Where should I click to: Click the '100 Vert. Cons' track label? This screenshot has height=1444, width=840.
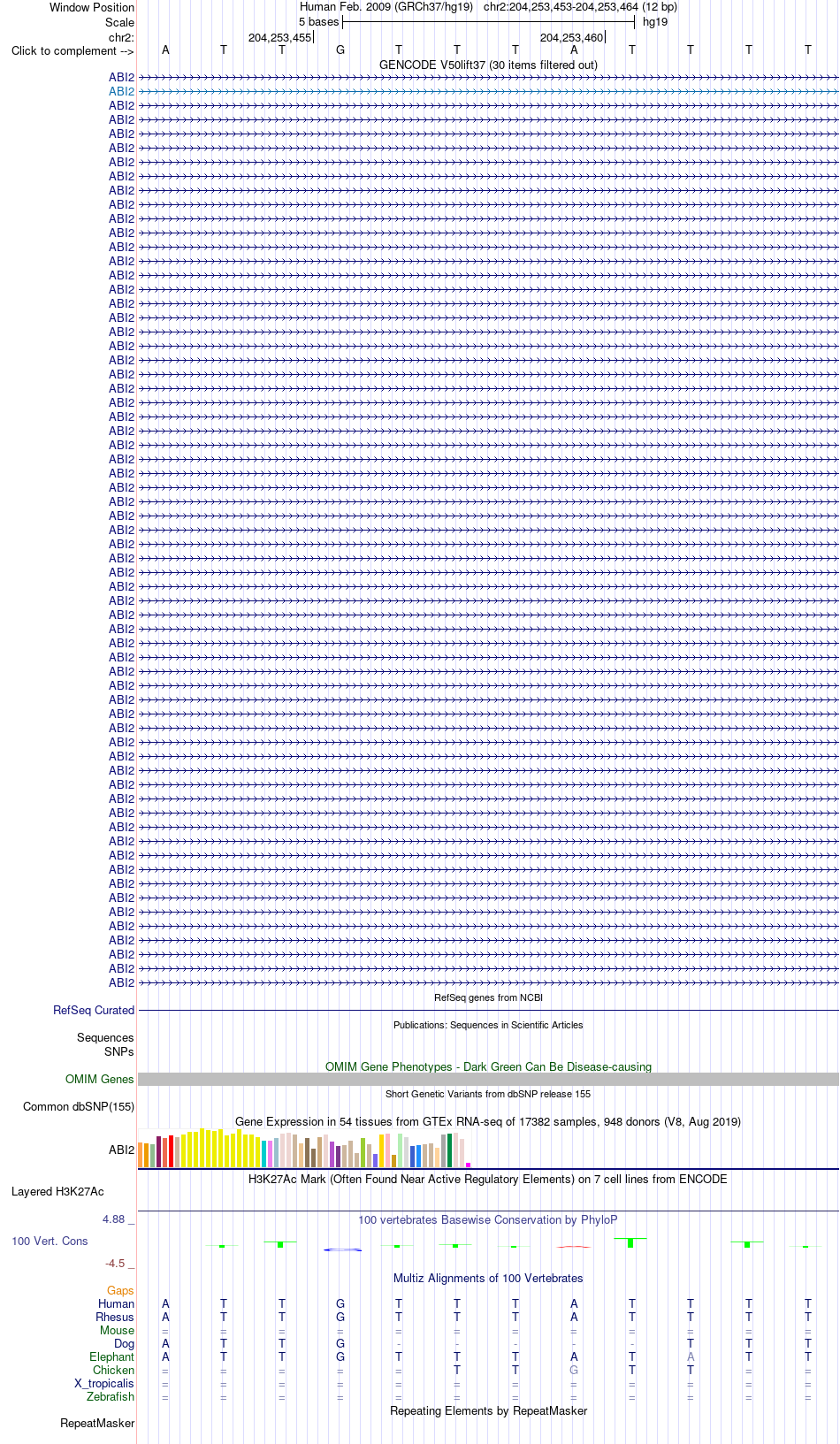[50, 1241]
